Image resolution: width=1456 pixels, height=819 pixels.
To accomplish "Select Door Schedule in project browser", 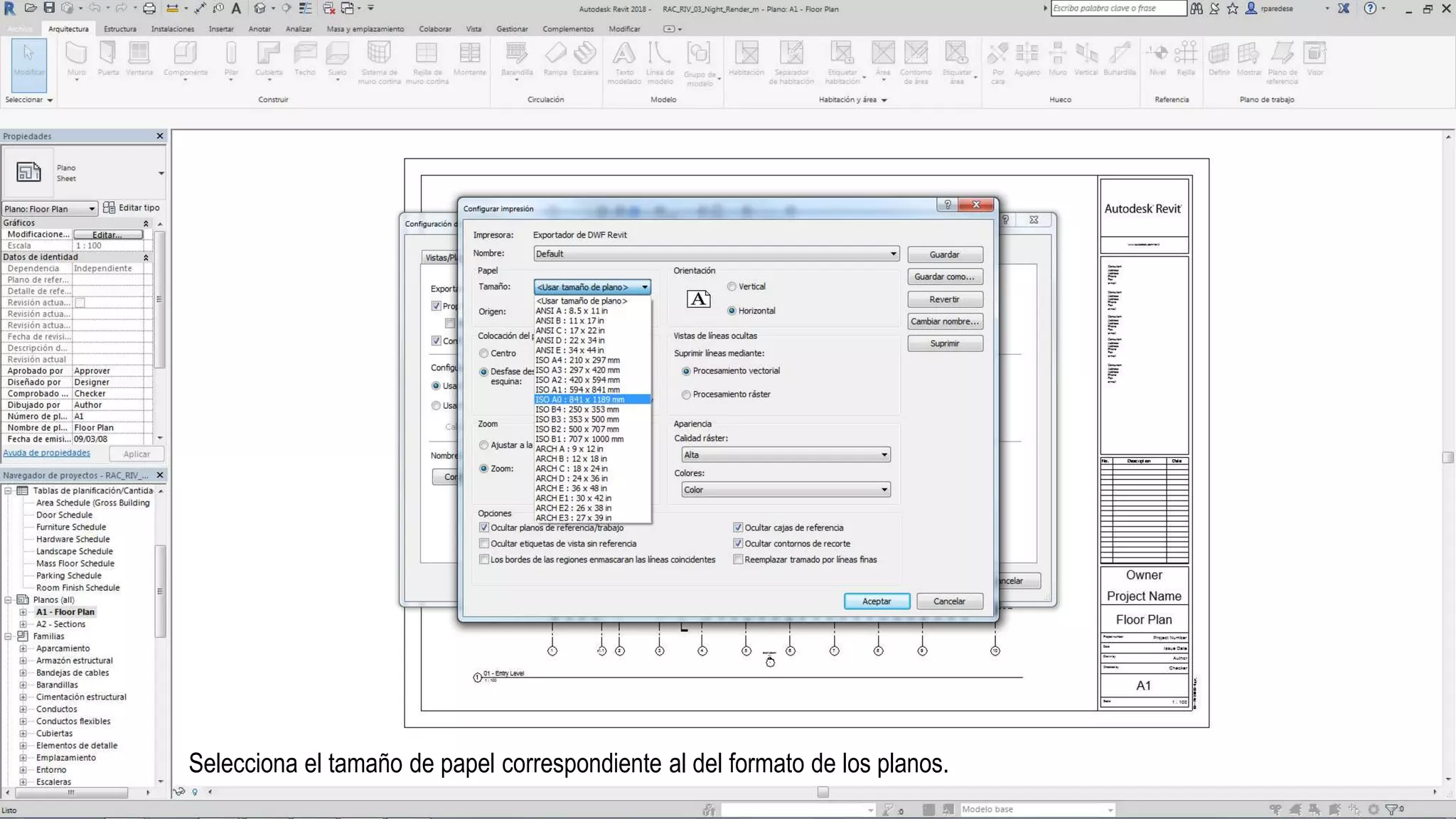I will click(65, 515).
